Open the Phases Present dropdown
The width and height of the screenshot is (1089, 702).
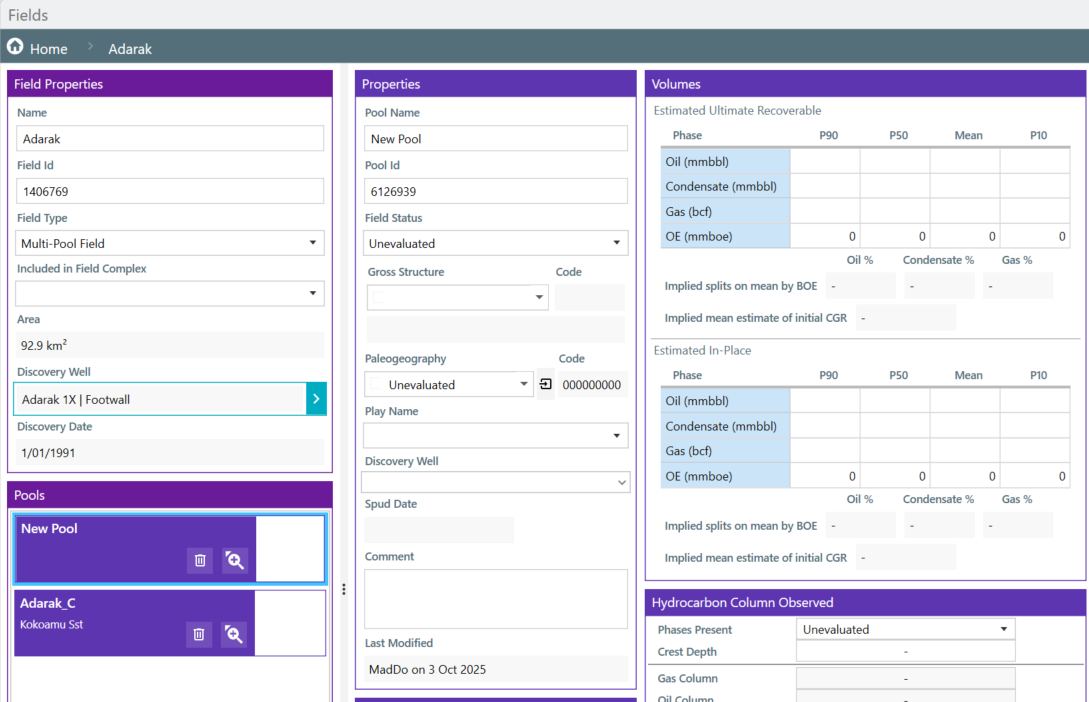coord(1004,629)
